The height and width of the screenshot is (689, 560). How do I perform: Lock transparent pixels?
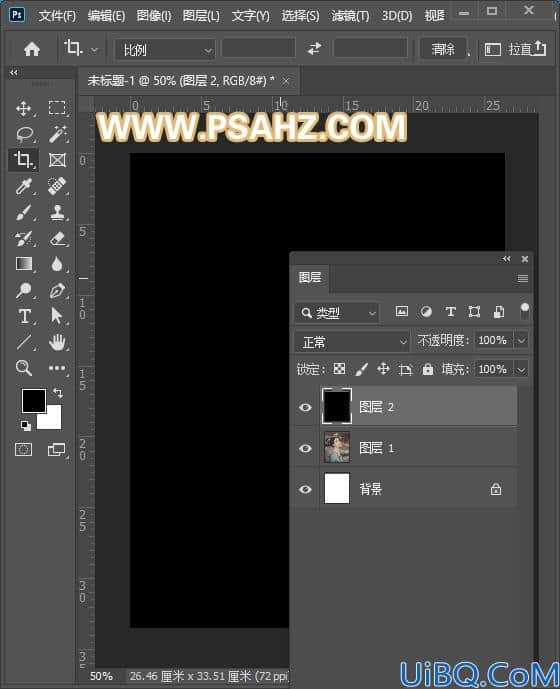[x=339, y=369]
